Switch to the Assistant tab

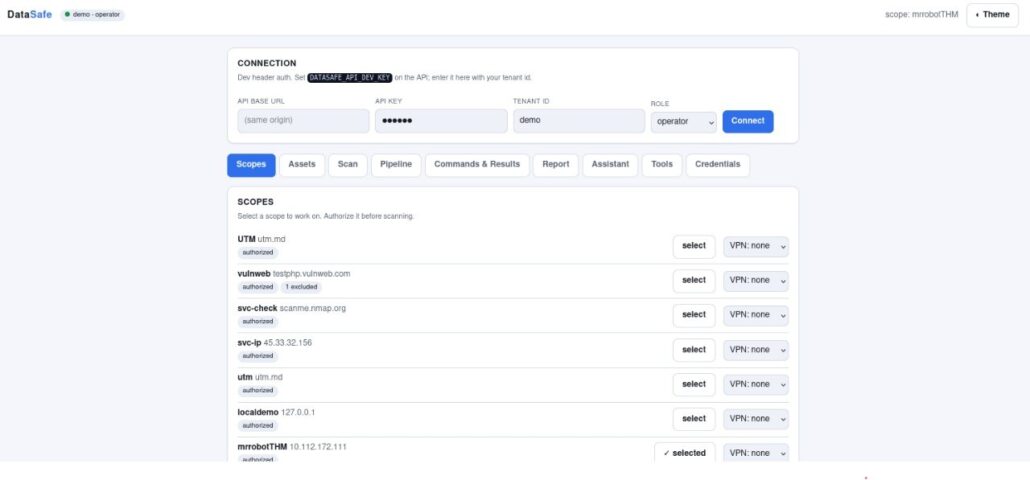(610, 165)
